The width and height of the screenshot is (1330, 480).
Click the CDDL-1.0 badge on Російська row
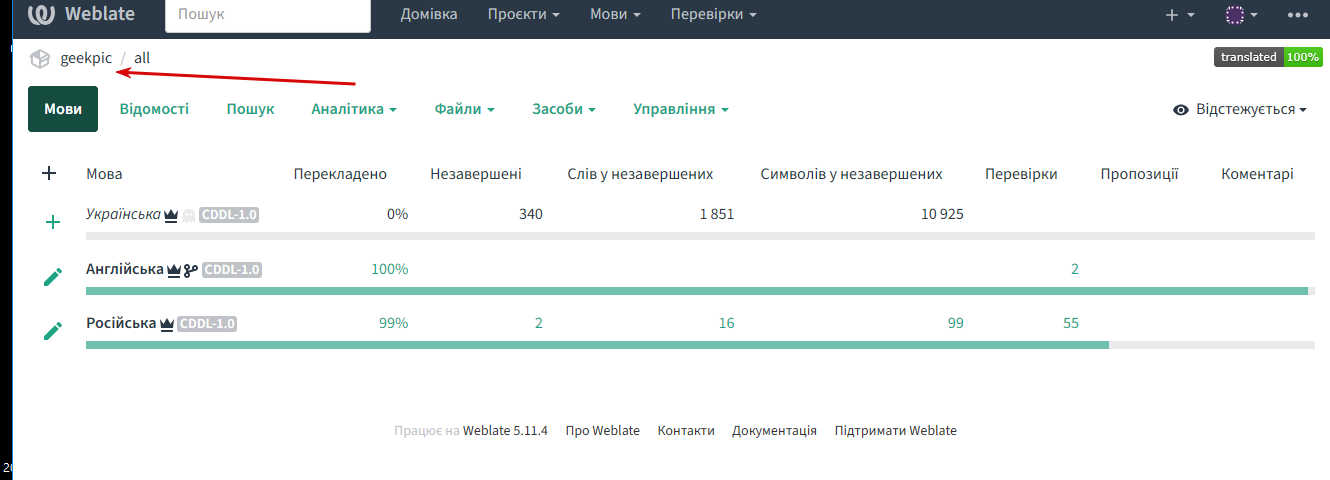click(x=207, y=324)
